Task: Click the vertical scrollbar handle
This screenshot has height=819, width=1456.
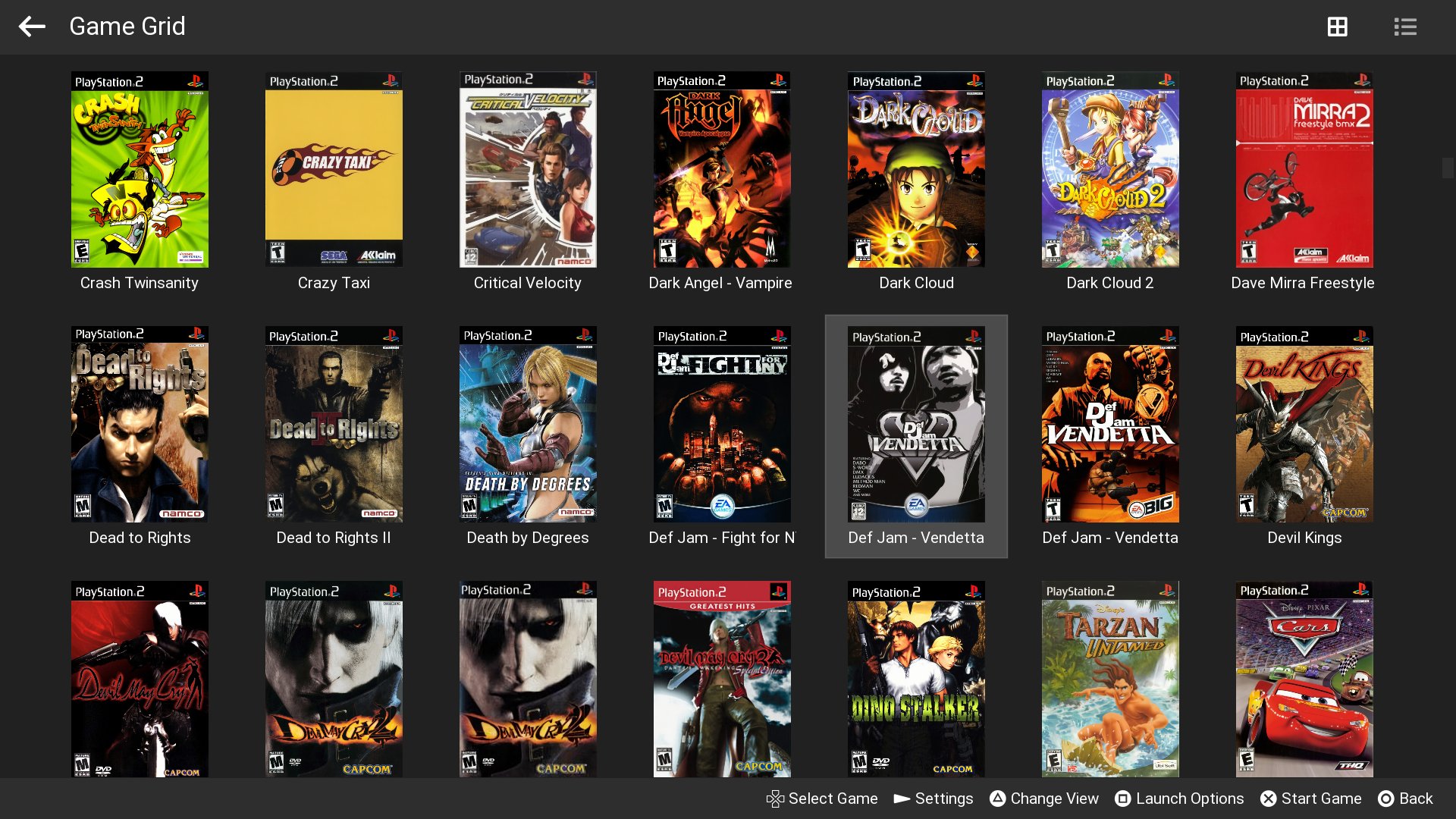Action: point(1448,168)
